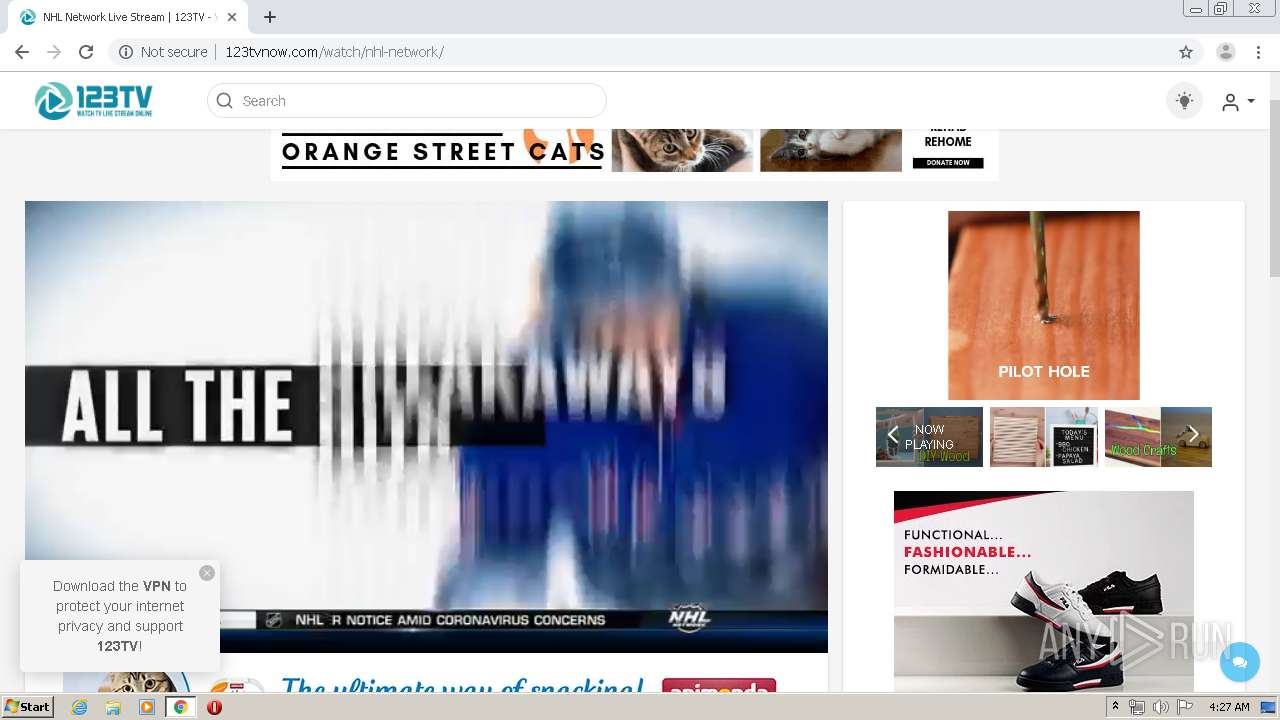Click the browser forward arrow
The height and width of the screenshot is (720, 1280).
point(54,52)
